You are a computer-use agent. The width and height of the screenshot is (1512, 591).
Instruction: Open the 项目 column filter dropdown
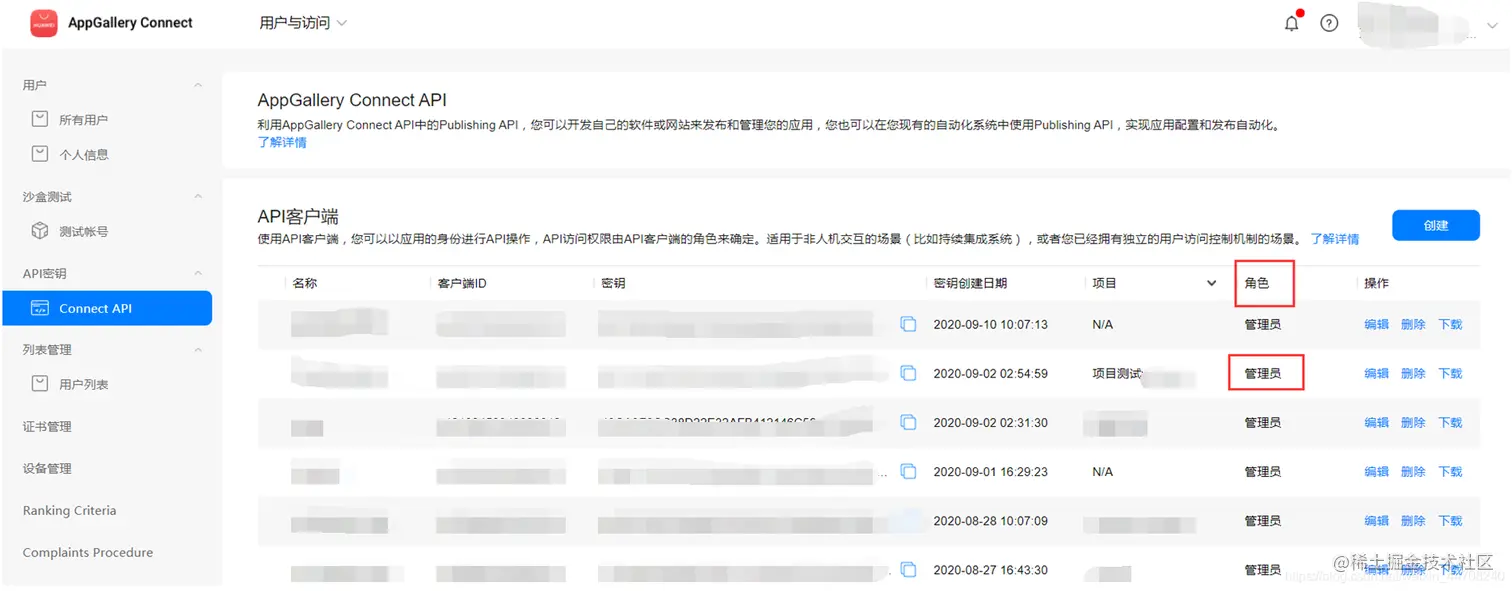(1212, 283)
